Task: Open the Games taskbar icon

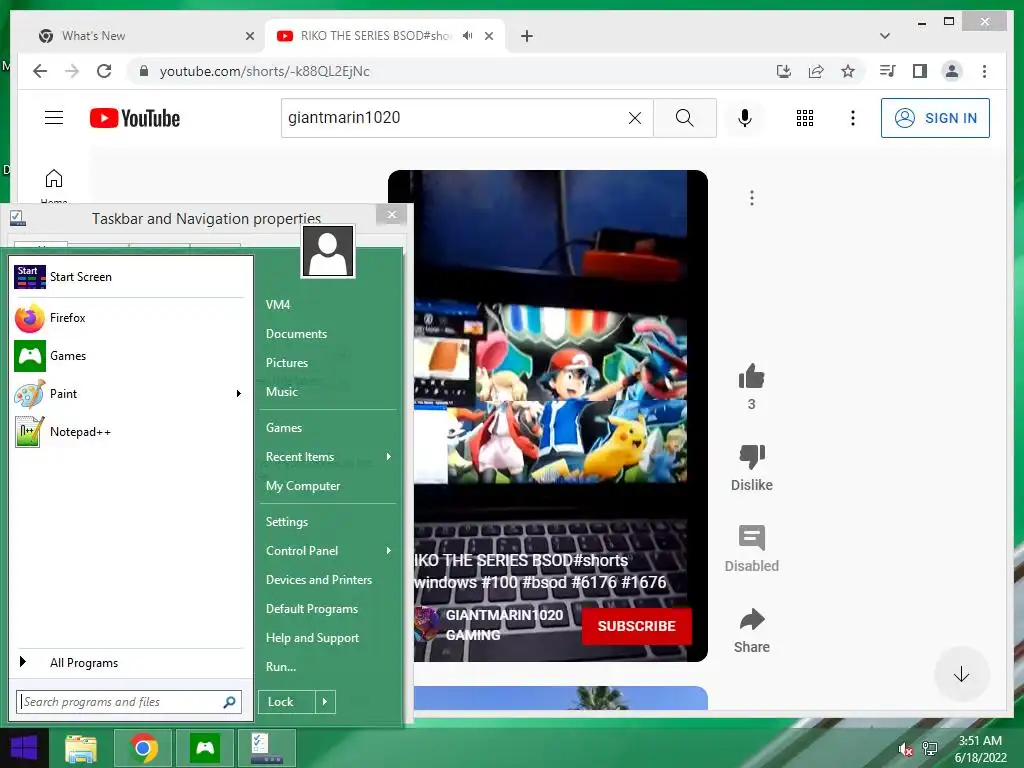Action: [x=205, y=748]
